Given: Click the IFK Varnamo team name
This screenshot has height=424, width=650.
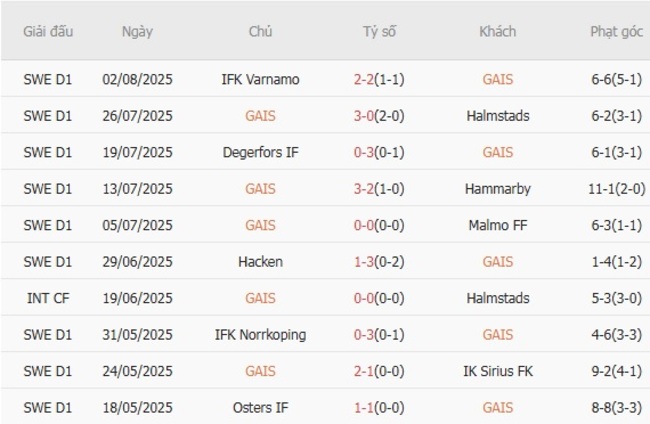Looking at the screenshot, I should click(260, 79).
